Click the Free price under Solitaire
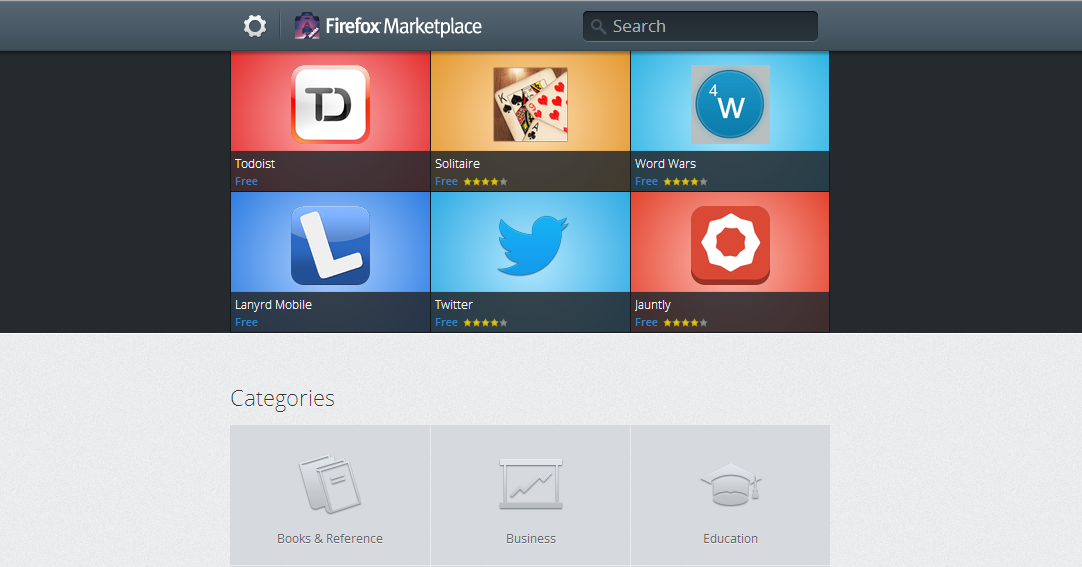The height and width of the screenshot is (567, 1082). pos(446,181)
